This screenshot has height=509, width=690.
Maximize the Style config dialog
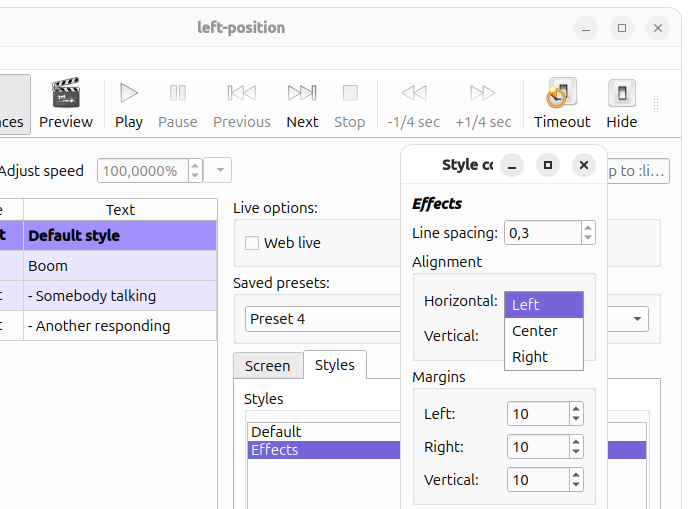point(548,165)
